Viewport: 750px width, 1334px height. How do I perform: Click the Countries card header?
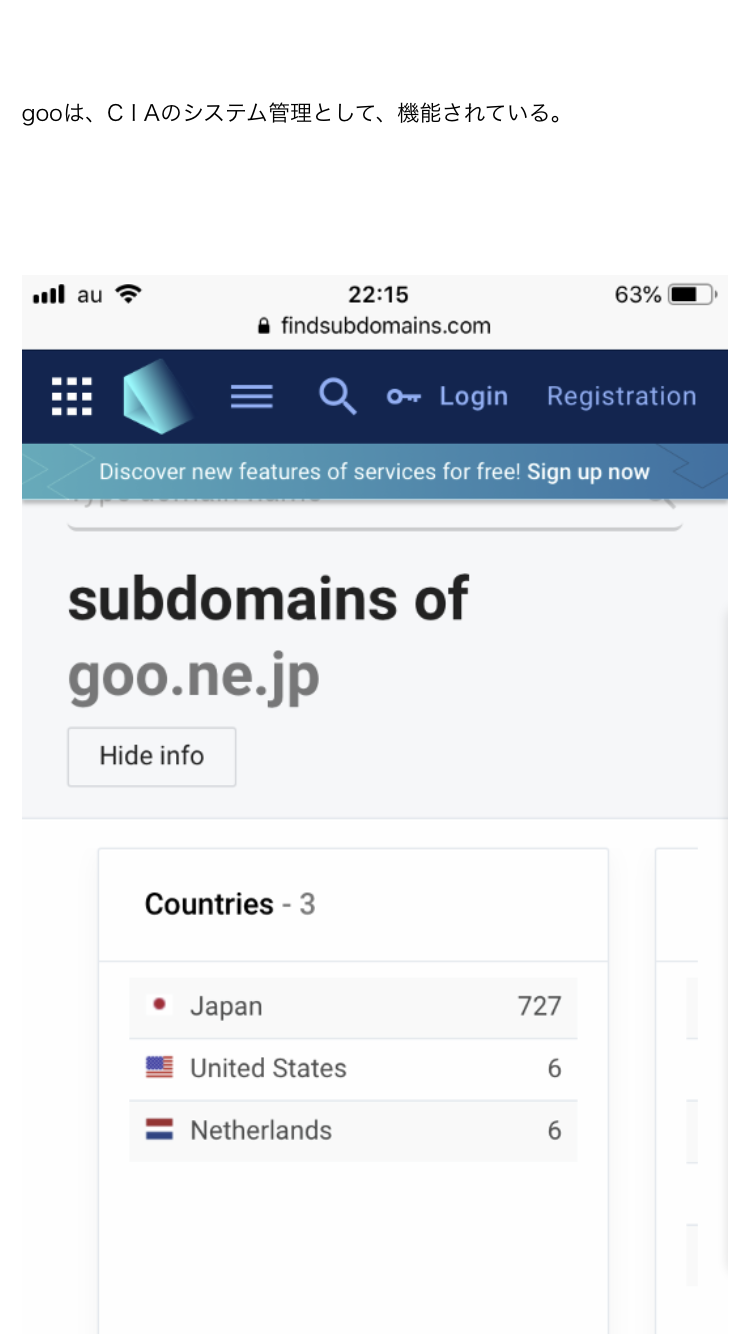point(353,905)
